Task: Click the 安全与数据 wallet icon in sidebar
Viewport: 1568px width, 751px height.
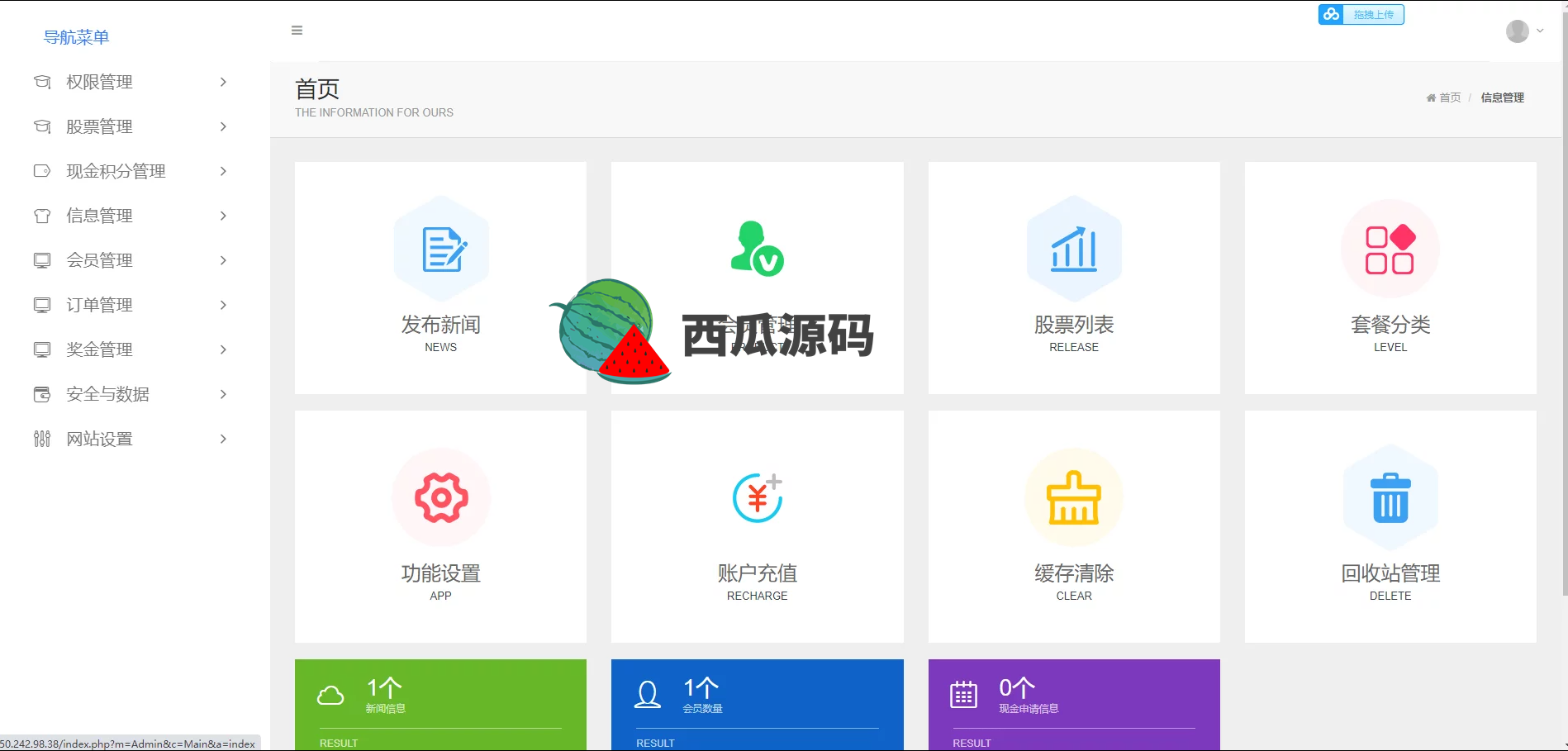Action: (x=42, y=394)
